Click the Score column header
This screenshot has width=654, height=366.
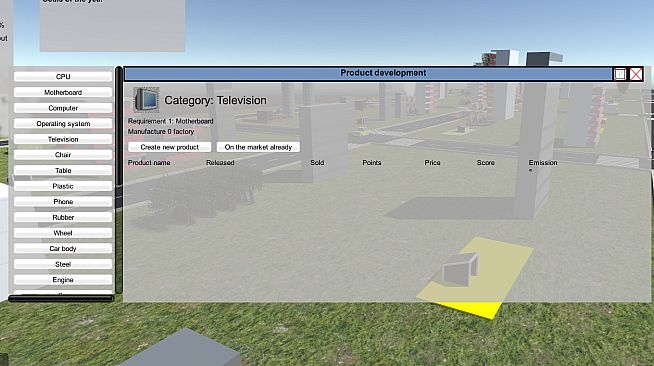pos(485,163)
